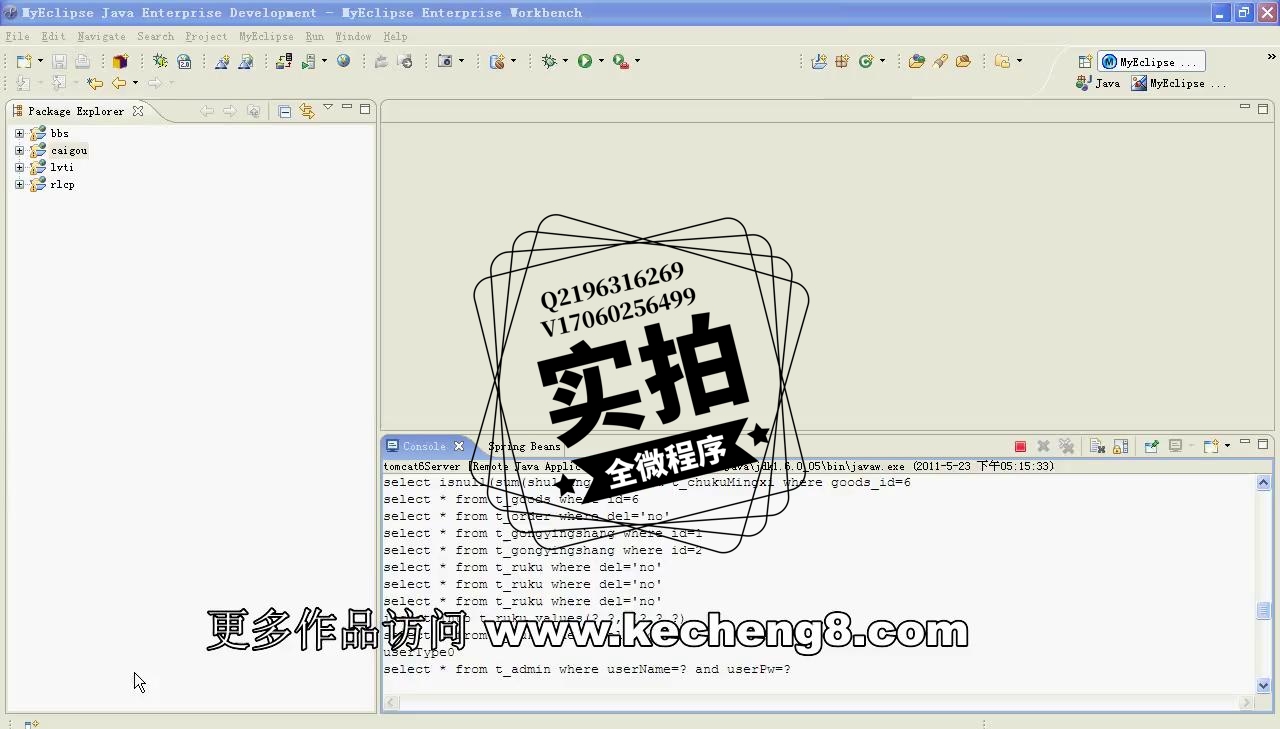Toggle Pin Console icon

[x=1151, y=446]
